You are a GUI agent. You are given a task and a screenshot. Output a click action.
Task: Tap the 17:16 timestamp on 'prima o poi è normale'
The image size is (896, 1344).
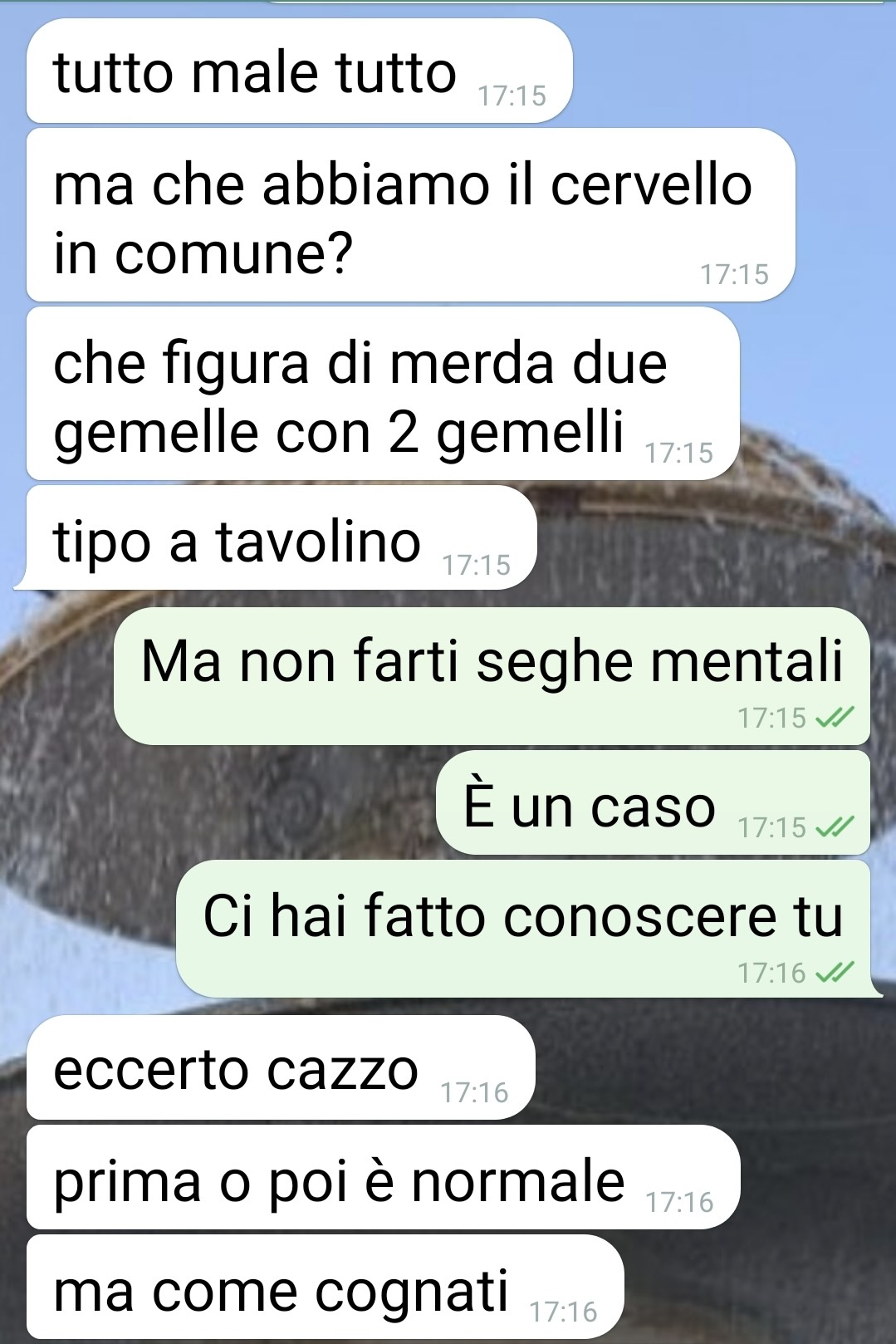[x=680, y=1203]
